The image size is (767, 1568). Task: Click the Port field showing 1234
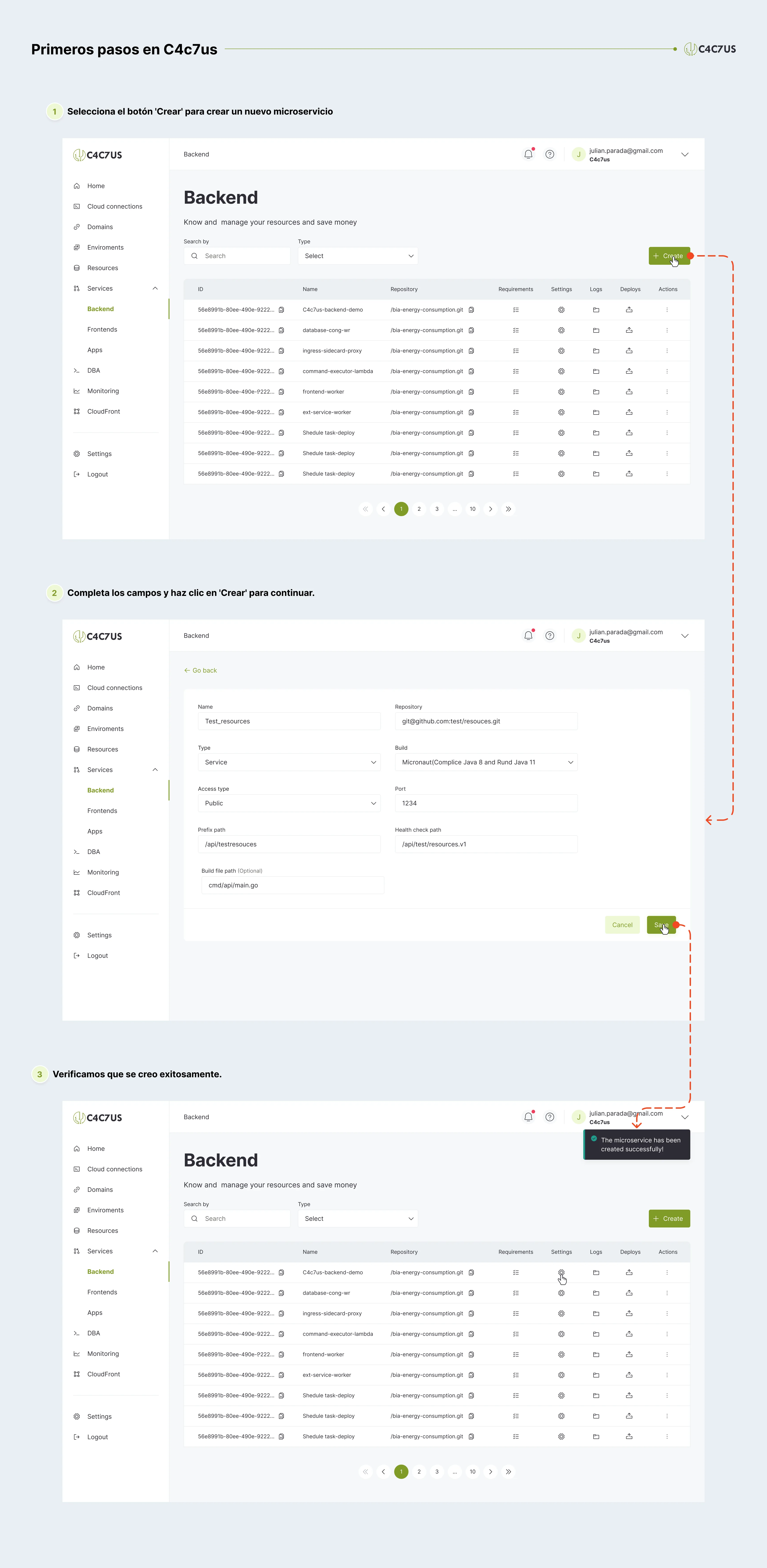click(486, 803)
